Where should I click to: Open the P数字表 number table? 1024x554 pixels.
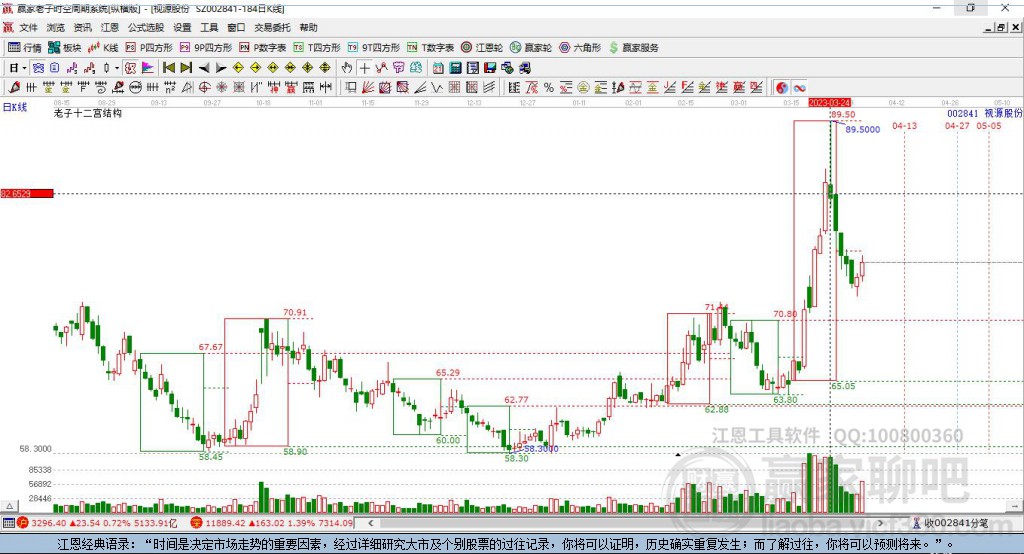tap(263, 48)
